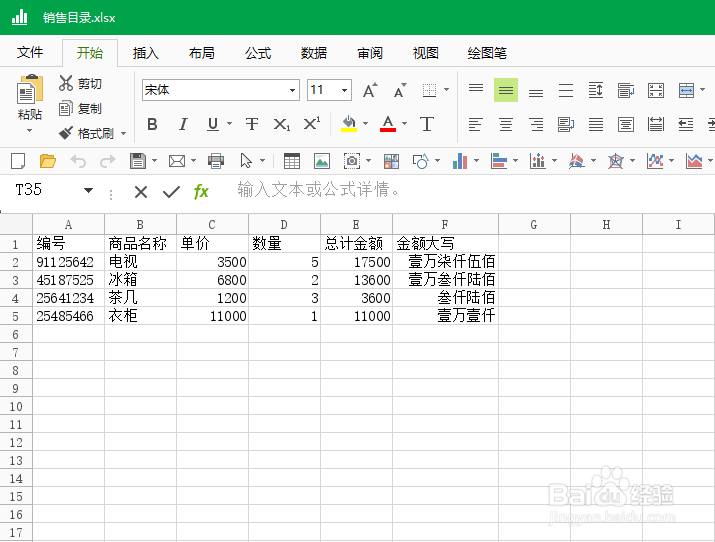The height and width of the screenshot is (542, 715).
Task: Click the large T text format icon
Action: 427,124
